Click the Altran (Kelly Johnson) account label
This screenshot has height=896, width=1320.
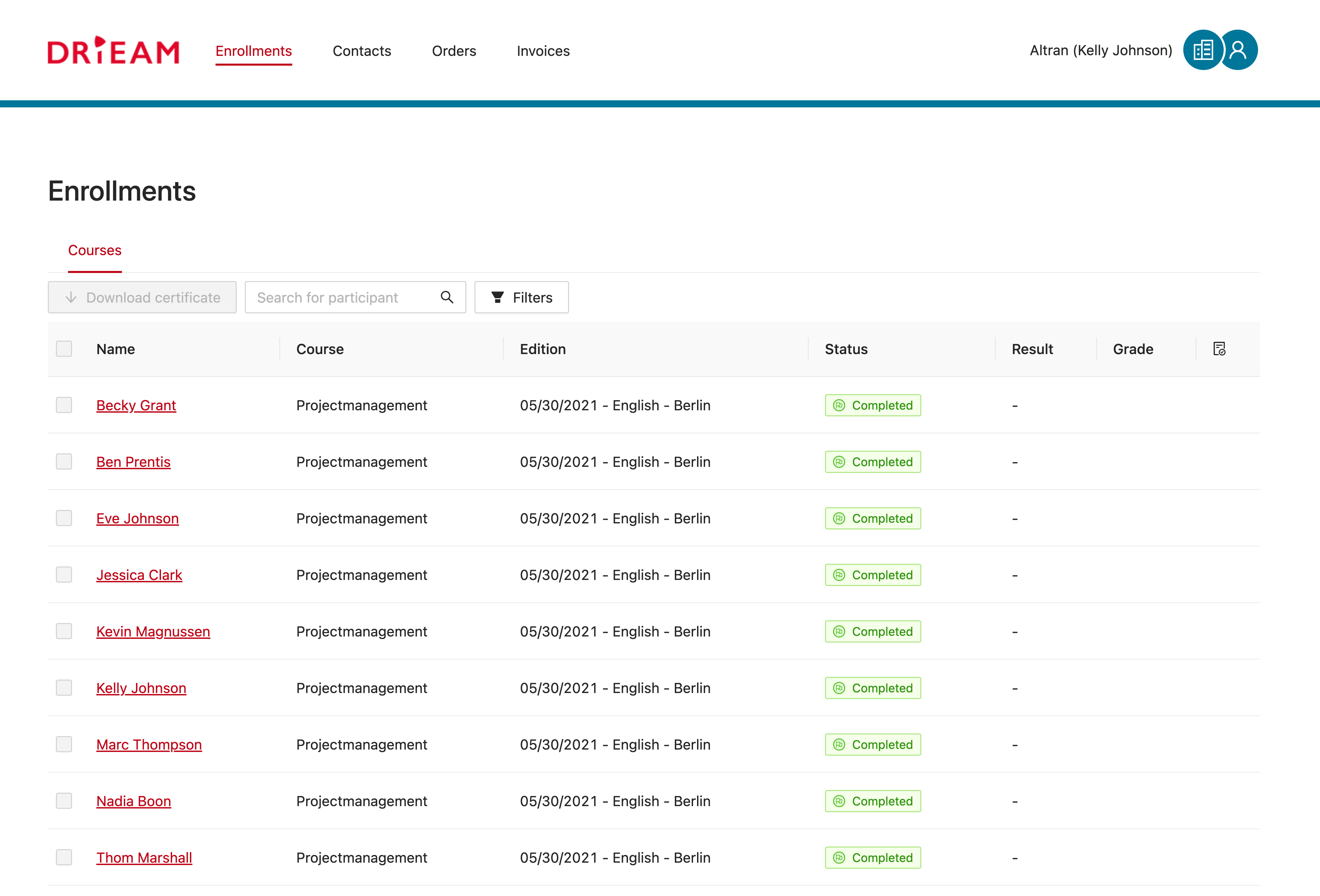click(1101, 50)
